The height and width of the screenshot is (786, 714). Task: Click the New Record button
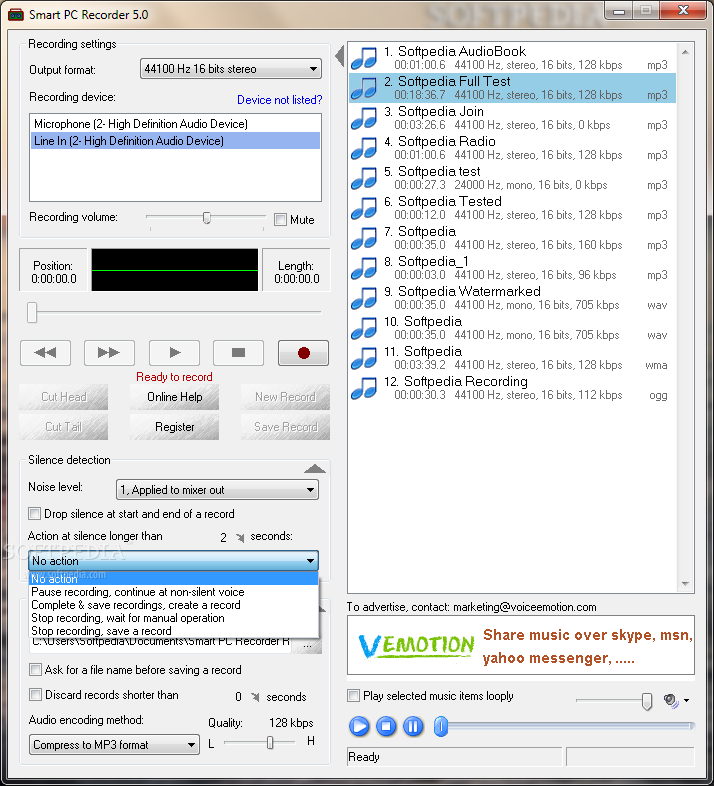[285, 397]
